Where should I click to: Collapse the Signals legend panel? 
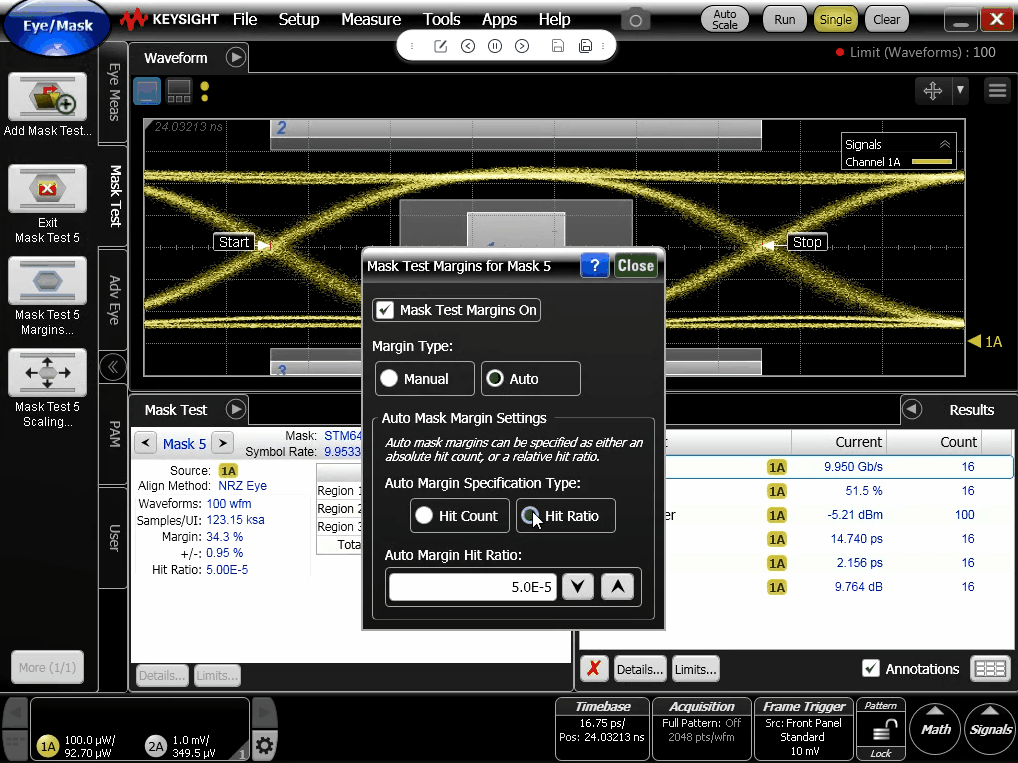[x=944, y=144]
